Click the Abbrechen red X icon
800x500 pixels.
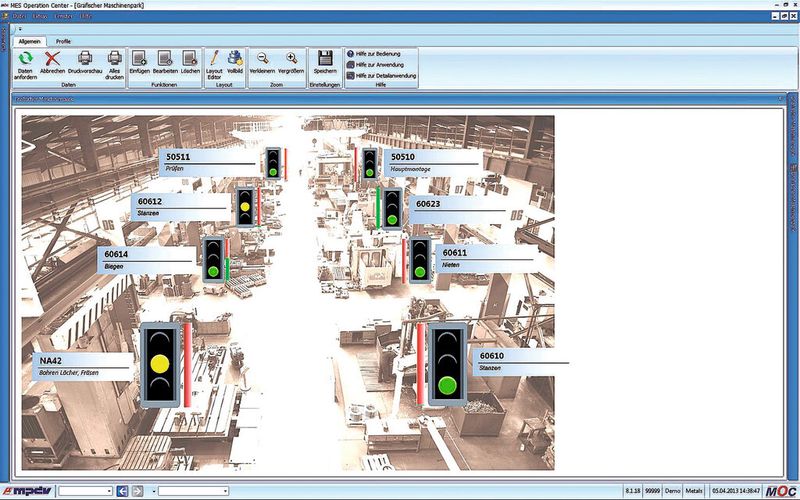[52, 58]
